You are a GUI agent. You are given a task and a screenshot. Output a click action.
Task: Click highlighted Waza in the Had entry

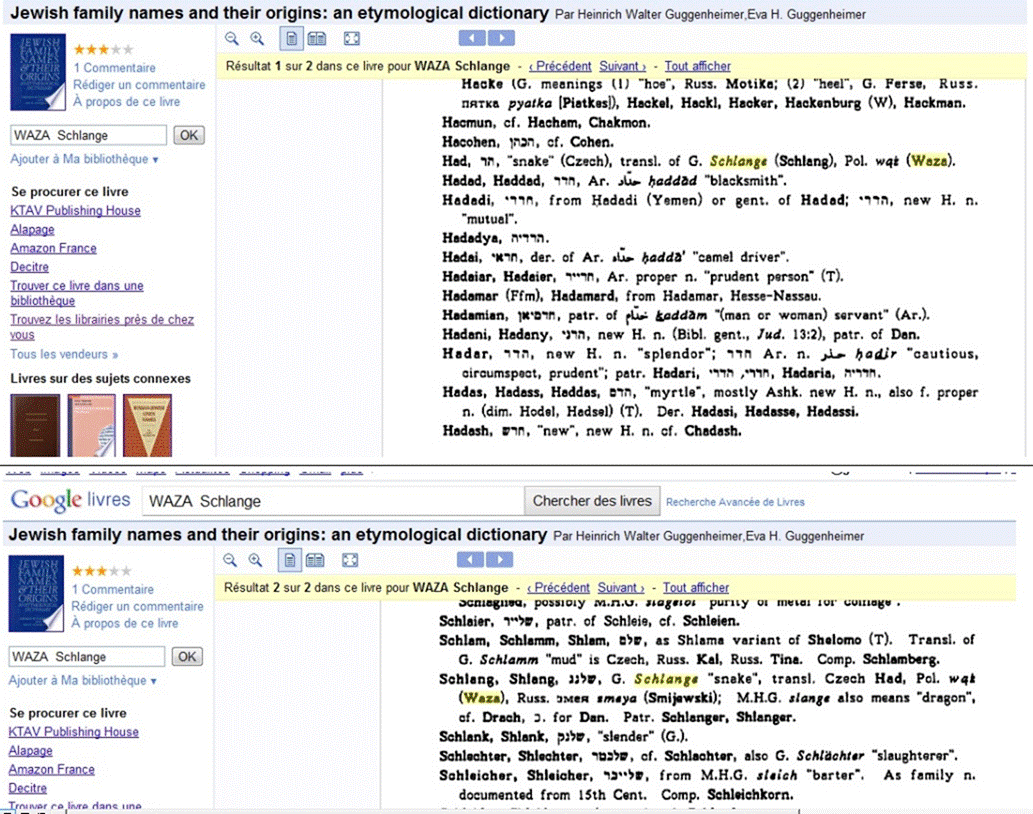point(929,161)
